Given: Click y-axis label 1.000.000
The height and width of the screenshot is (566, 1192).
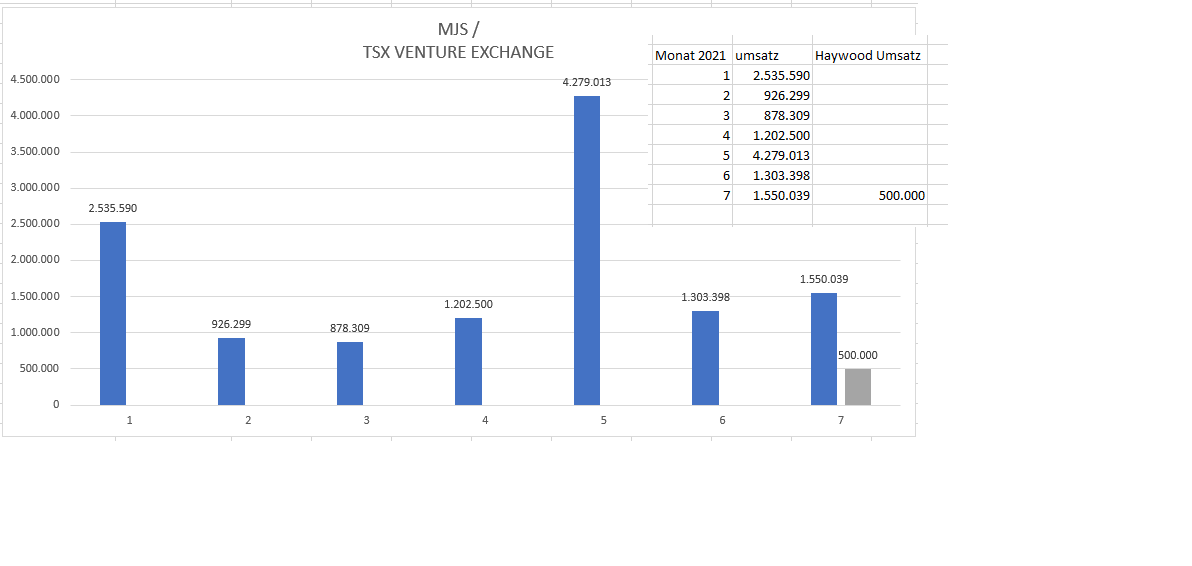Looking at the screenshot, I should (x=35, y=333).
